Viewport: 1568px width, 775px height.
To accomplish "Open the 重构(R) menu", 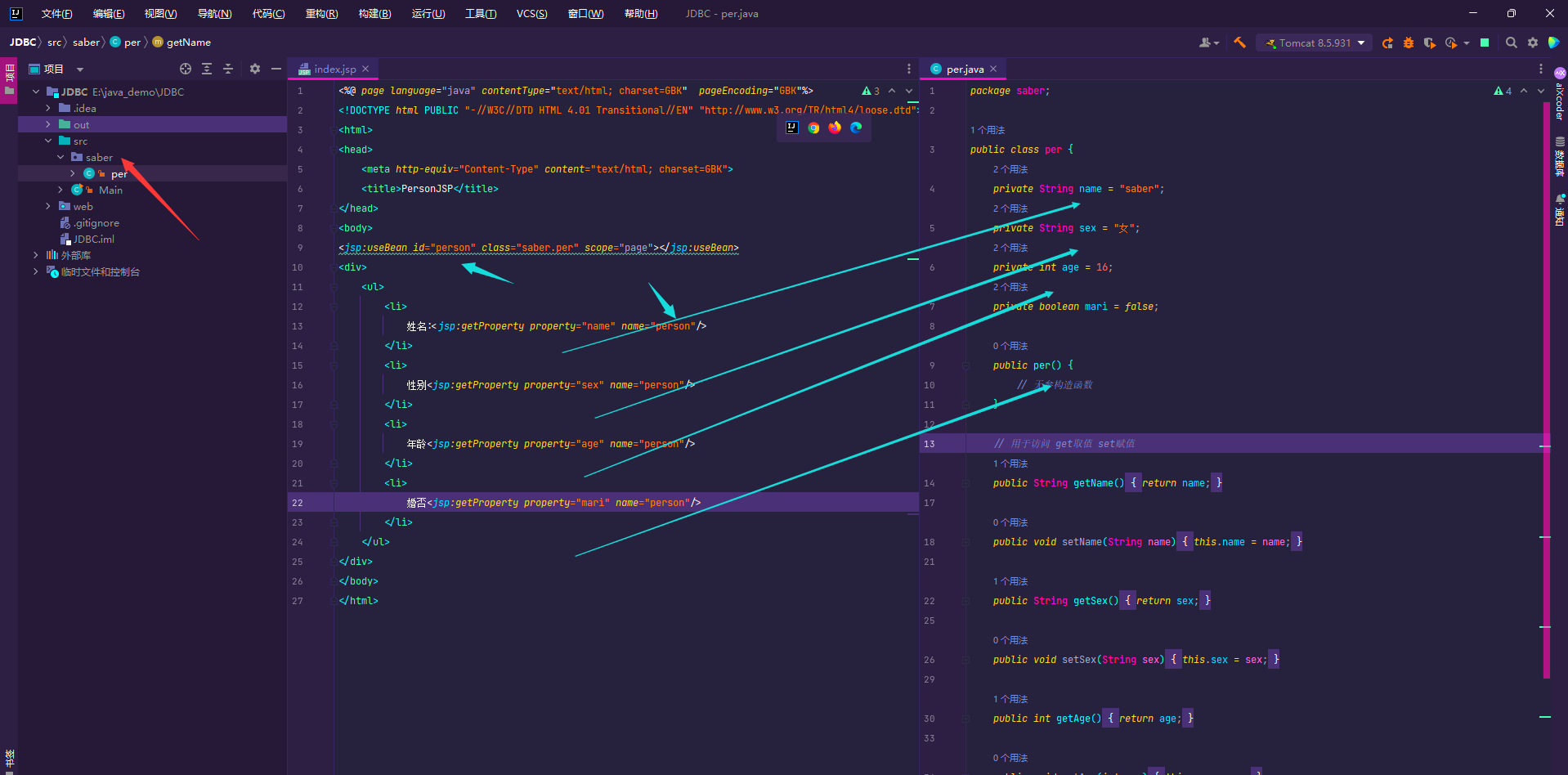I will (x=321, y=13).
